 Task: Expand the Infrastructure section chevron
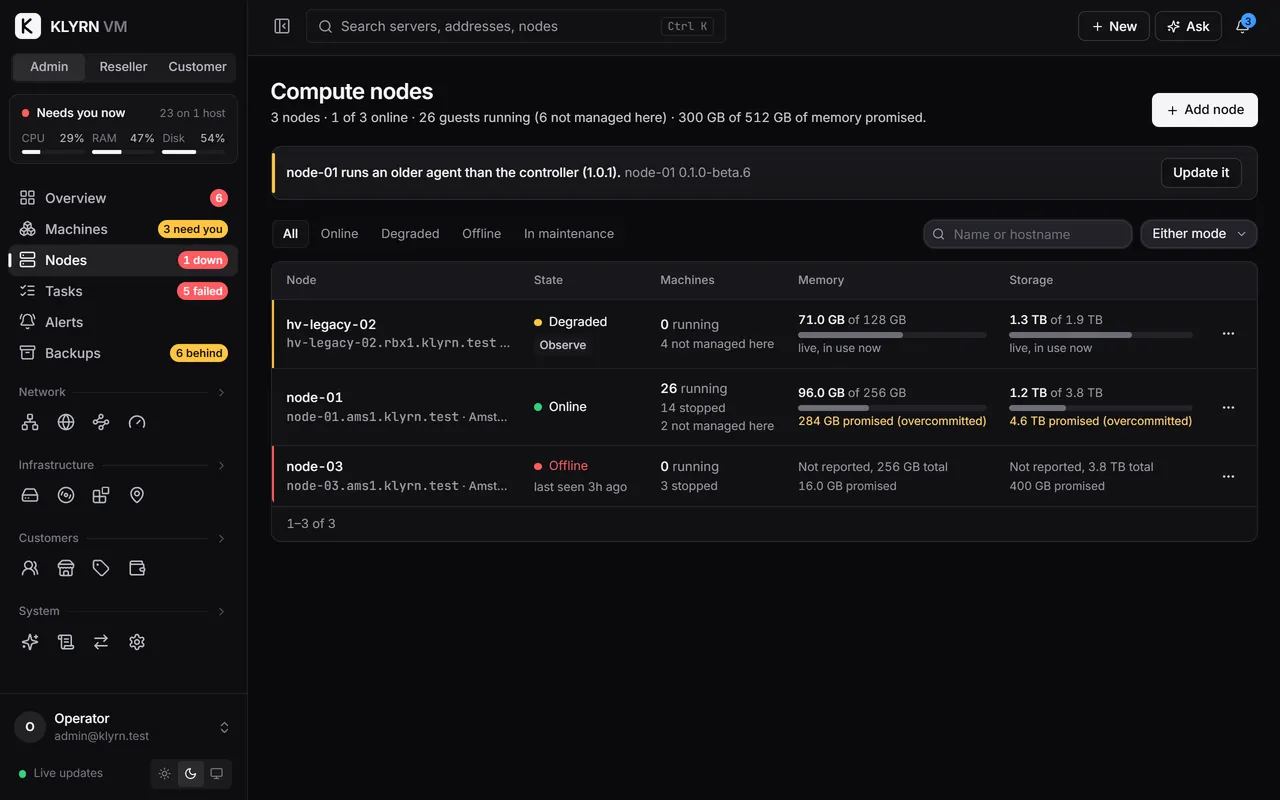click(221, 465)
